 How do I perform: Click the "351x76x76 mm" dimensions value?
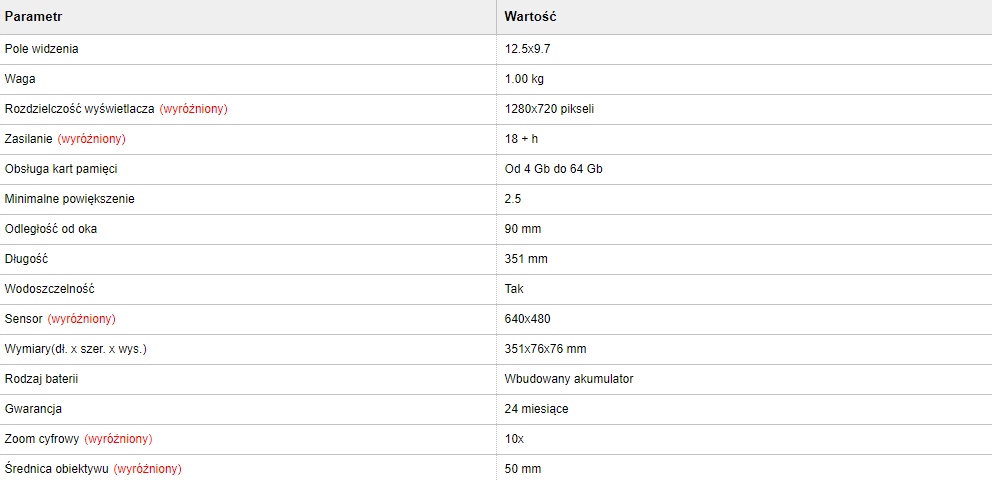545,349
